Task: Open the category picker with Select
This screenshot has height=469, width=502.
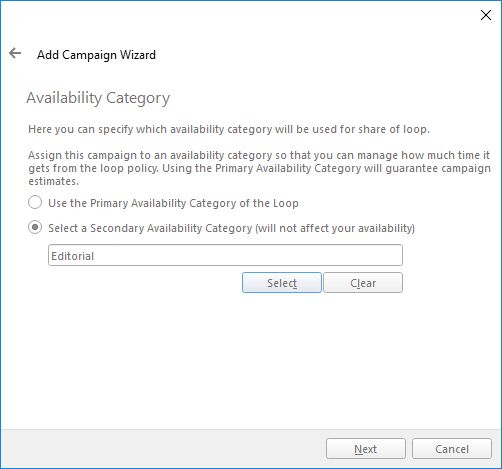Action: [x=282, y=283]
